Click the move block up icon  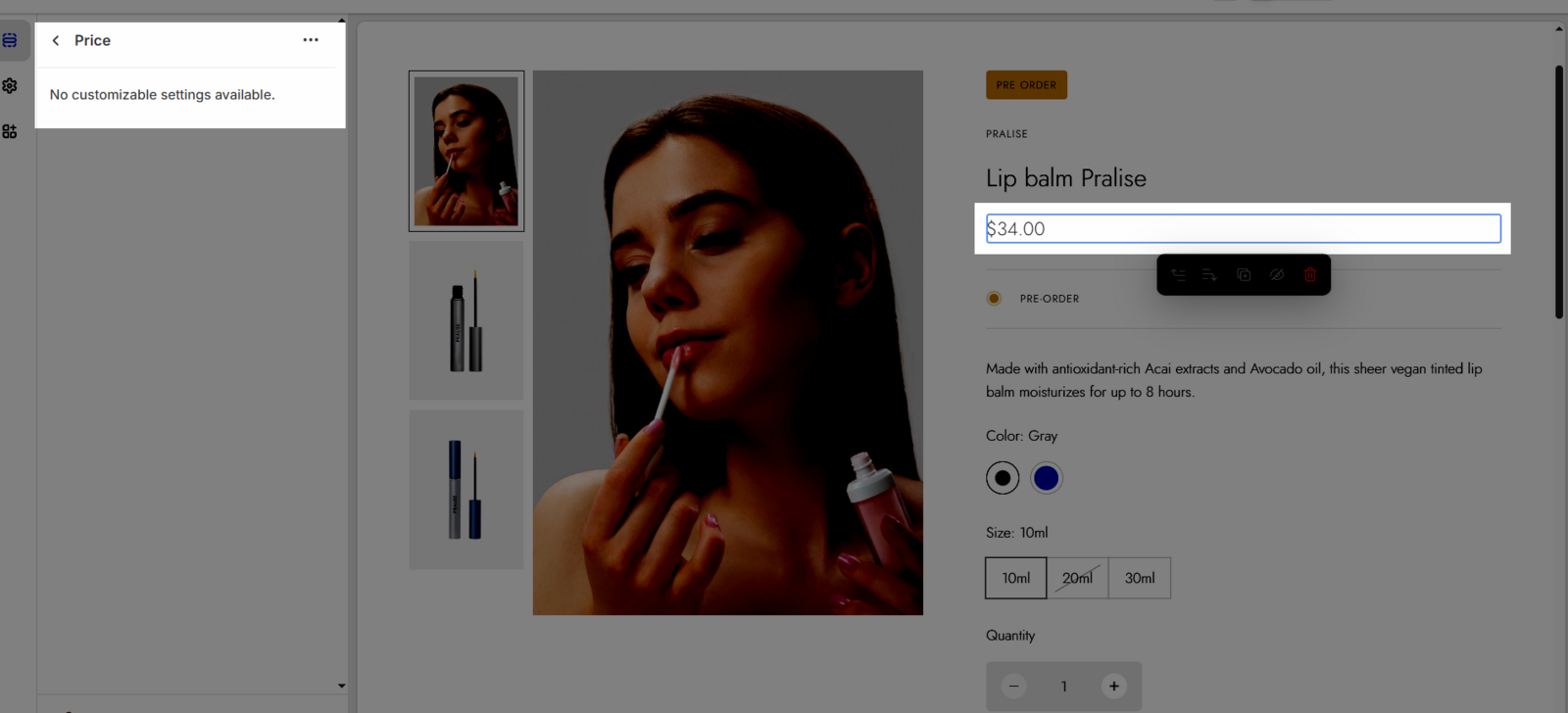click(x=1178, y=275)
